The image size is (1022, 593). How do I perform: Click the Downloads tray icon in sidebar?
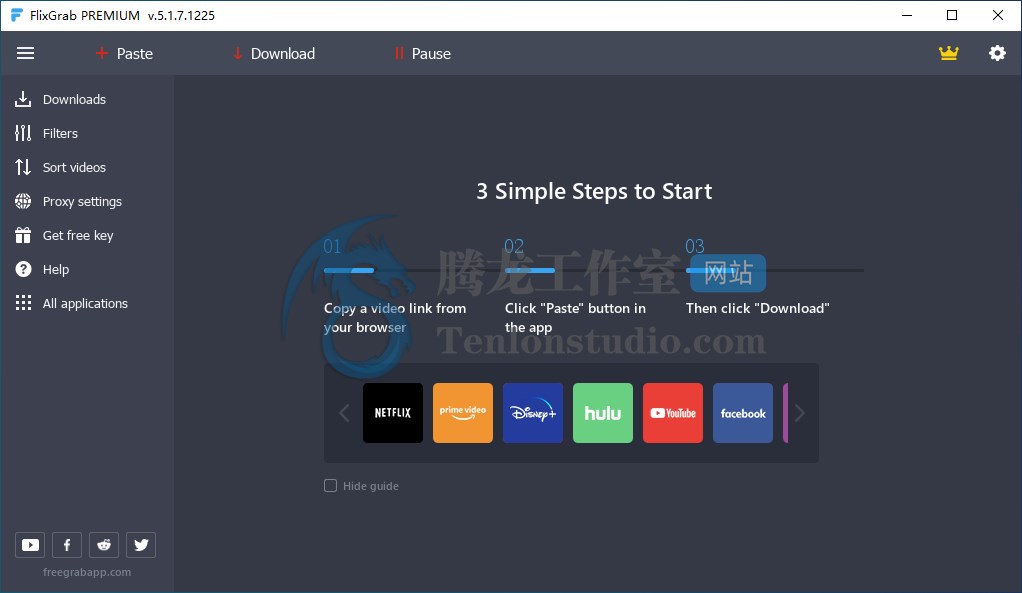point(23,99)
